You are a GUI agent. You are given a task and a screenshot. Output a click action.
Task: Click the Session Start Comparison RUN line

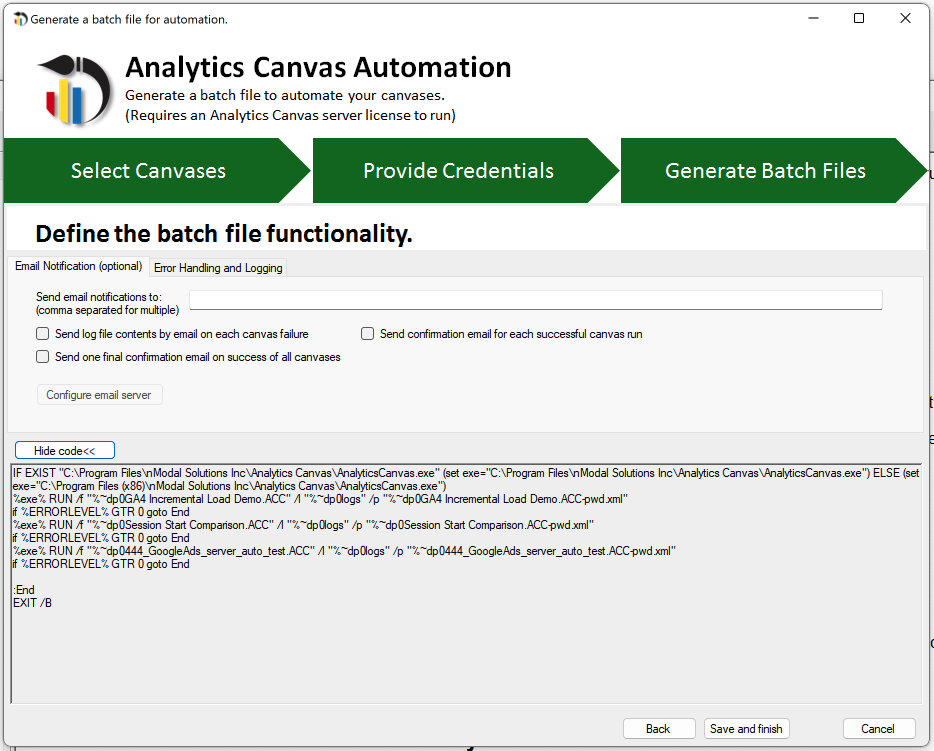pyautogui.click(x=303, y=525)
